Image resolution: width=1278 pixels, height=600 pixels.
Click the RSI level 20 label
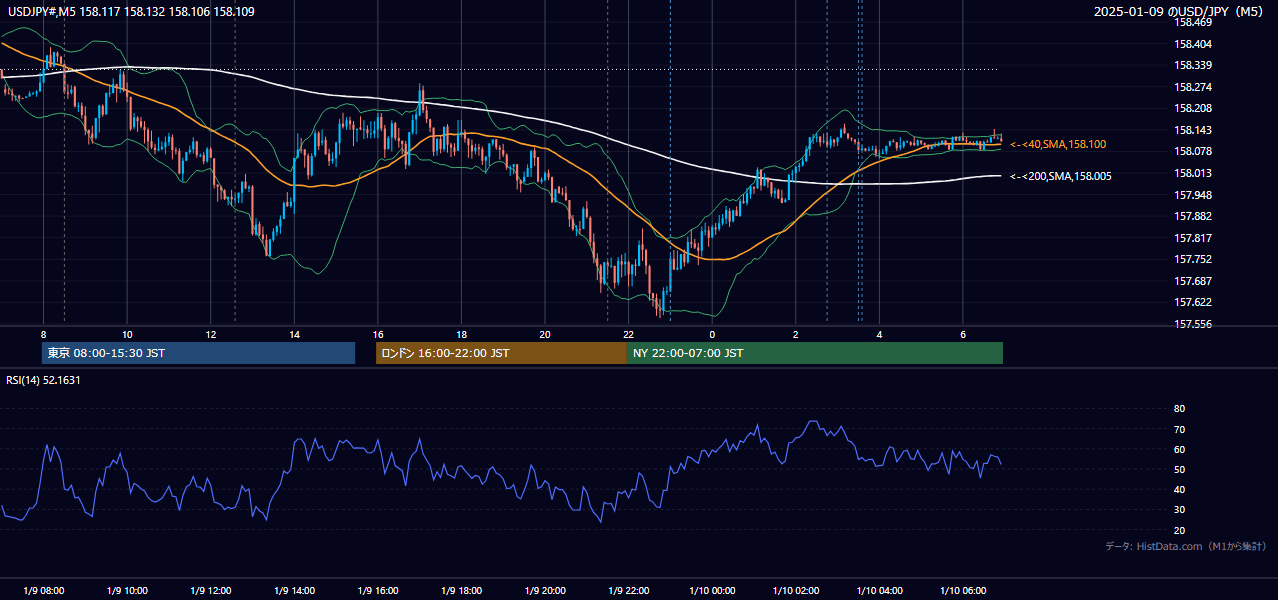(1179, 530)
